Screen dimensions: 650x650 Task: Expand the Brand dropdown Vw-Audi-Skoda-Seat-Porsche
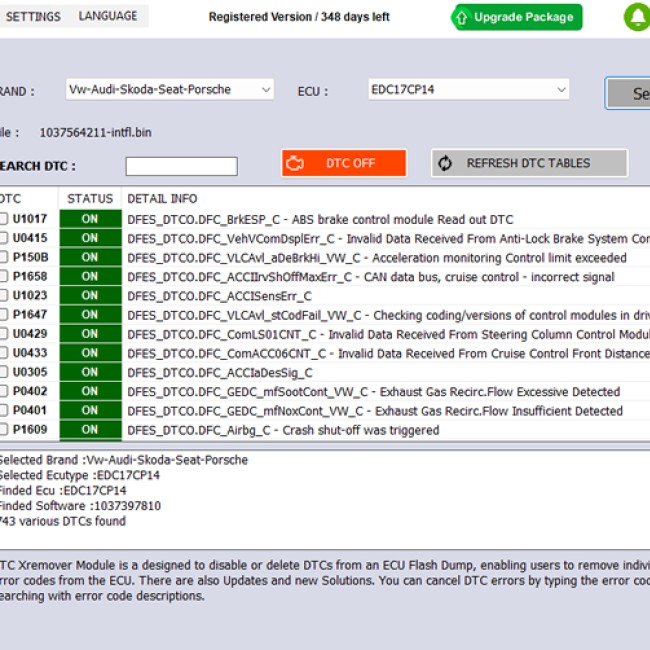[x=170, y=89]
